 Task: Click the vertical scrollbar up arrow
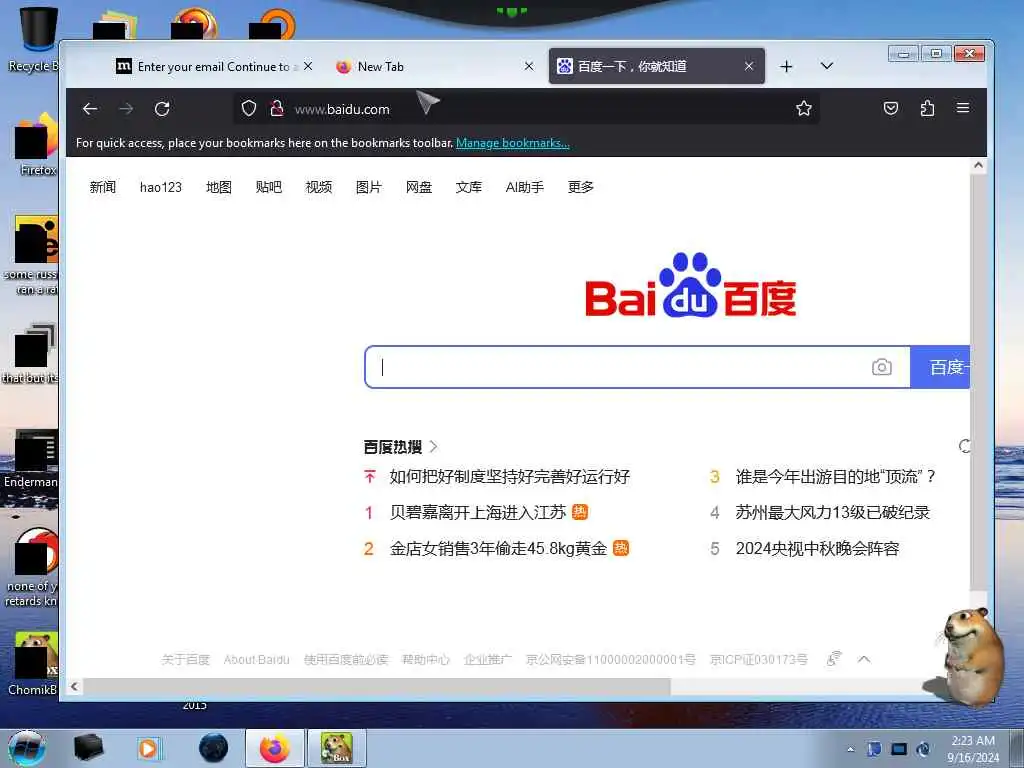point(978,166)
